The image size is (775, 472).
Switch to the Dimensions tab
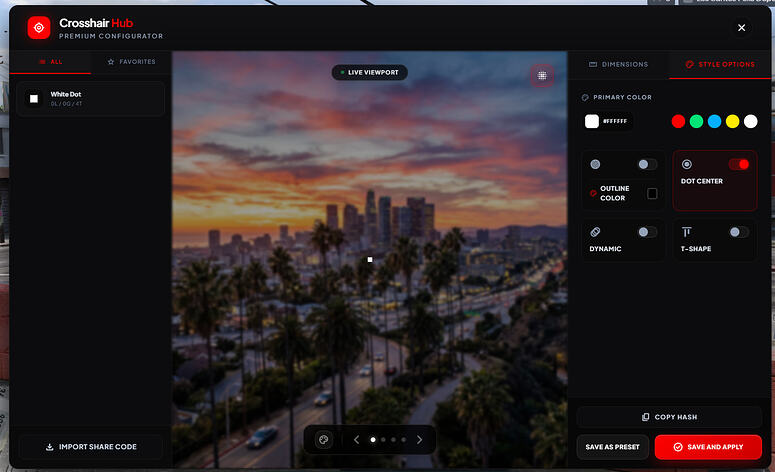point(618,64)
